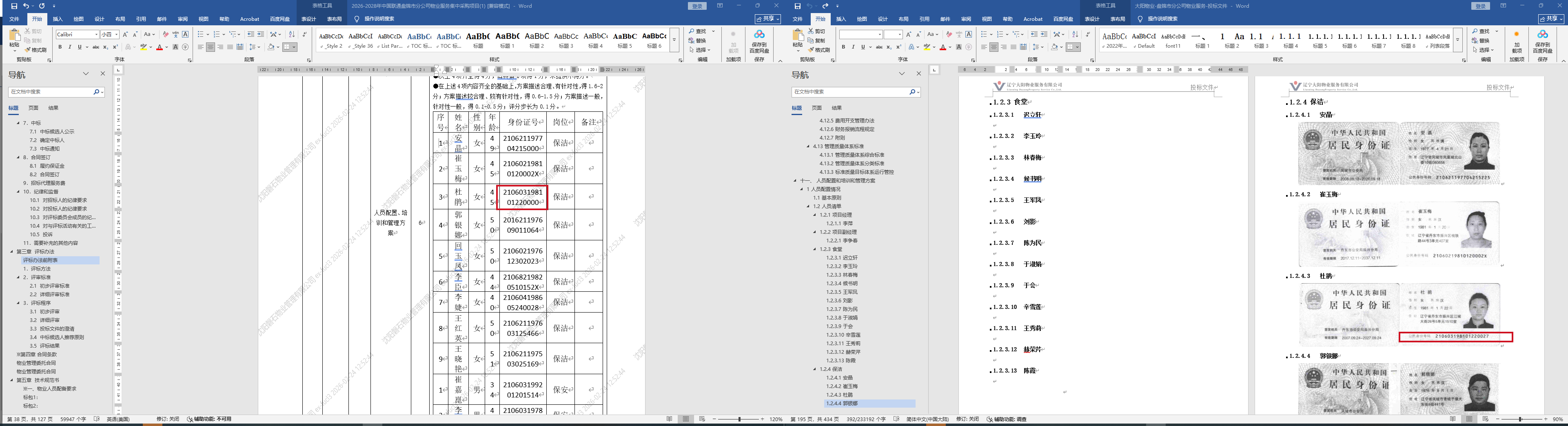The height and width of the screenshot is (426, 1568).
Task: Open '插入' tab in the left Word window
Action: pos(58,19)
